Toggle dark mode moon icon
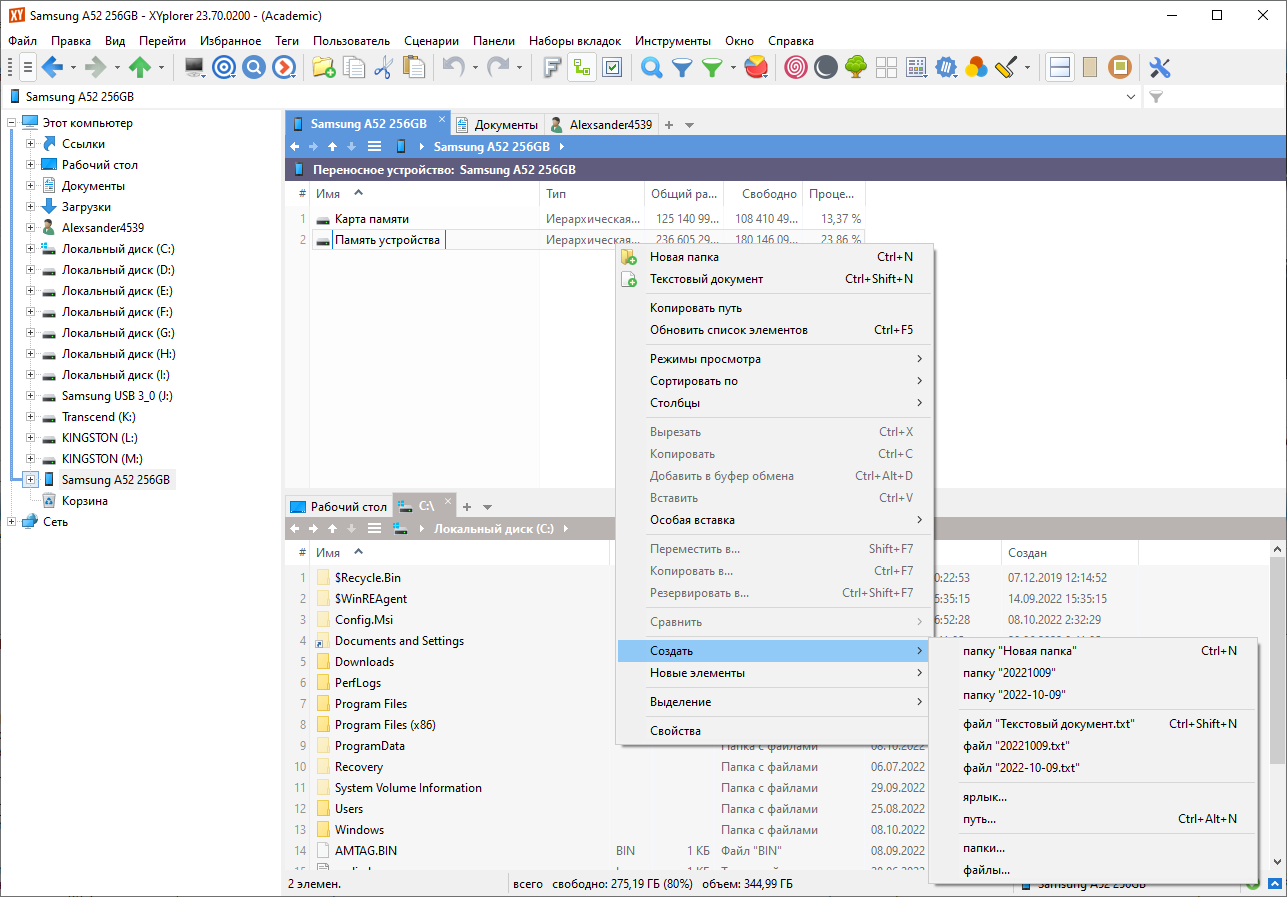The height and width of the screenshot is (897, 1287). 825,67
